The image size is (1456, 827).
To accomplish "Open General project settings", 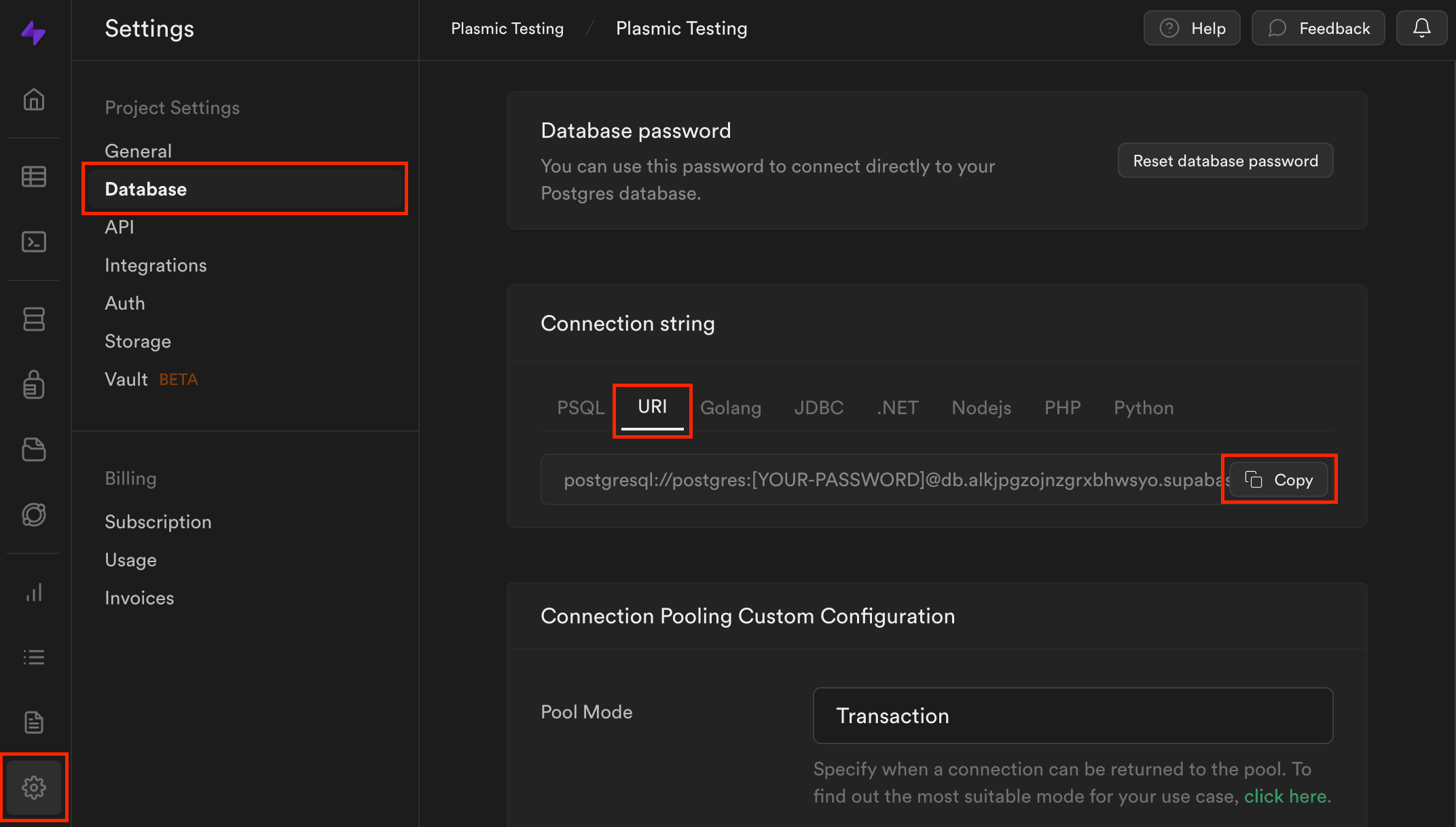I will coord(139,151).
